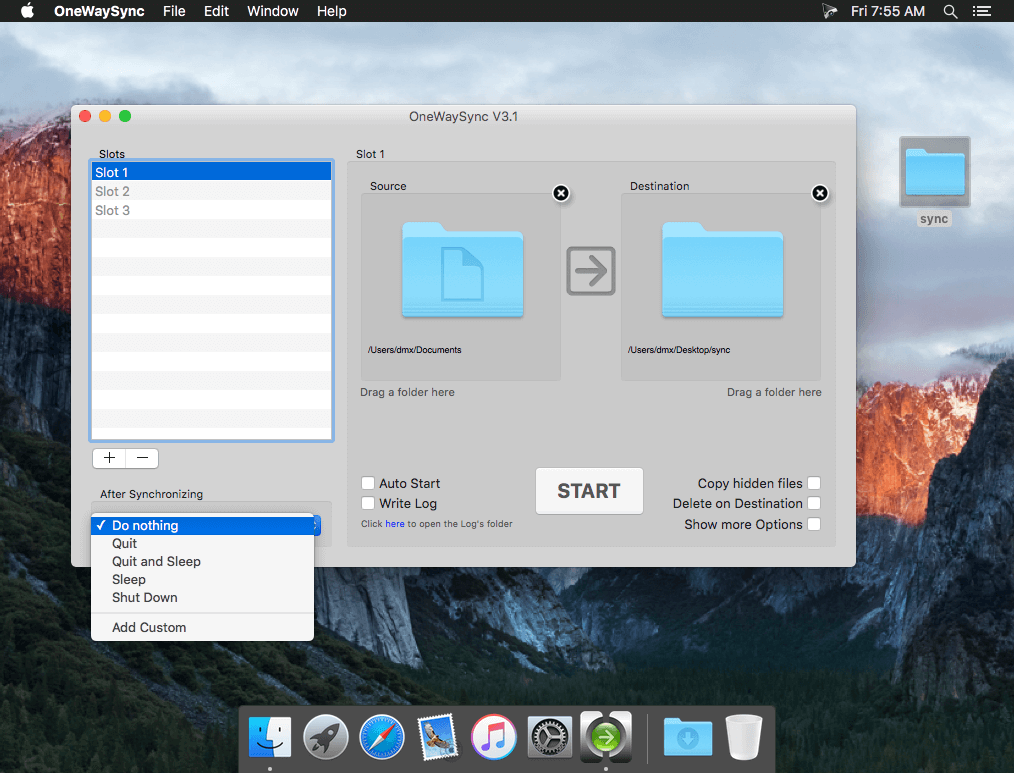1014x773 pixels.
Task: Add a new slot with the plus button
Action: coord(109,458)
